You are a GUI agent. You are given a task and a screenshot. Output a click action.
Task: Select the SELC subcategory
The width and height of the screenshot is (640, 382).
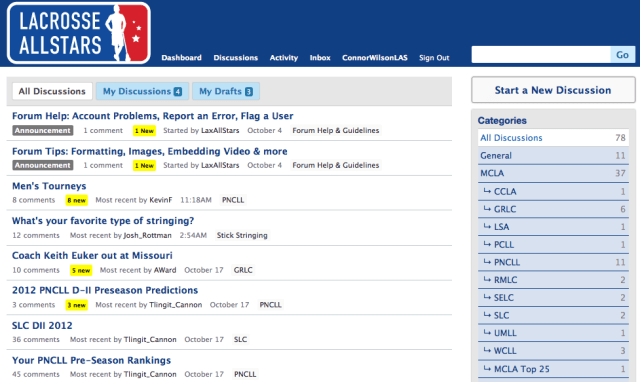[553, 298]
